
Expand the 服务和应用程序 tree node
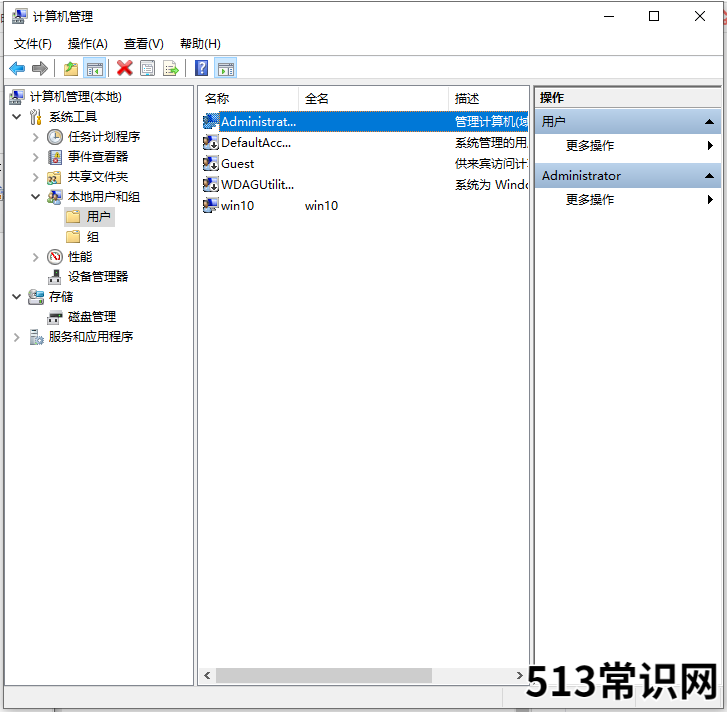[x=17, y=337]
